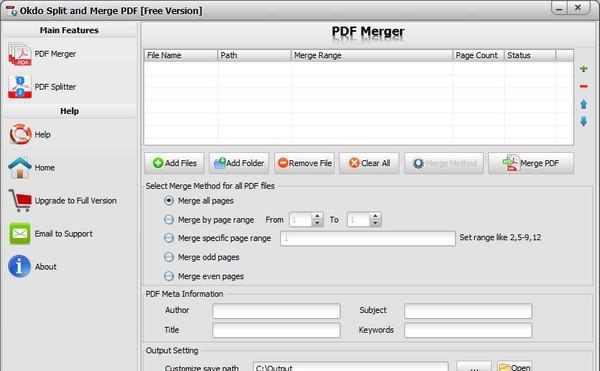Click the Home label in sidebar

44,168
